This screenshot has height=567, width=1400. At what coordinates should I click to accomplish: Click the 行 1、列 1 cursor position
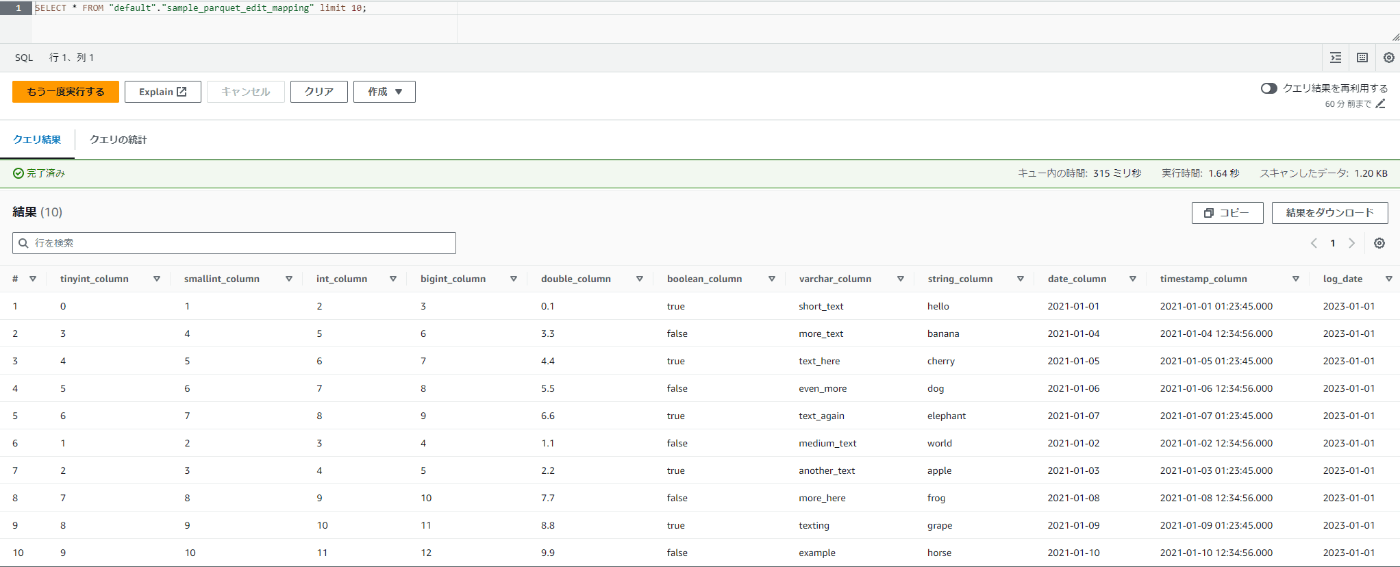click(72, 58)
